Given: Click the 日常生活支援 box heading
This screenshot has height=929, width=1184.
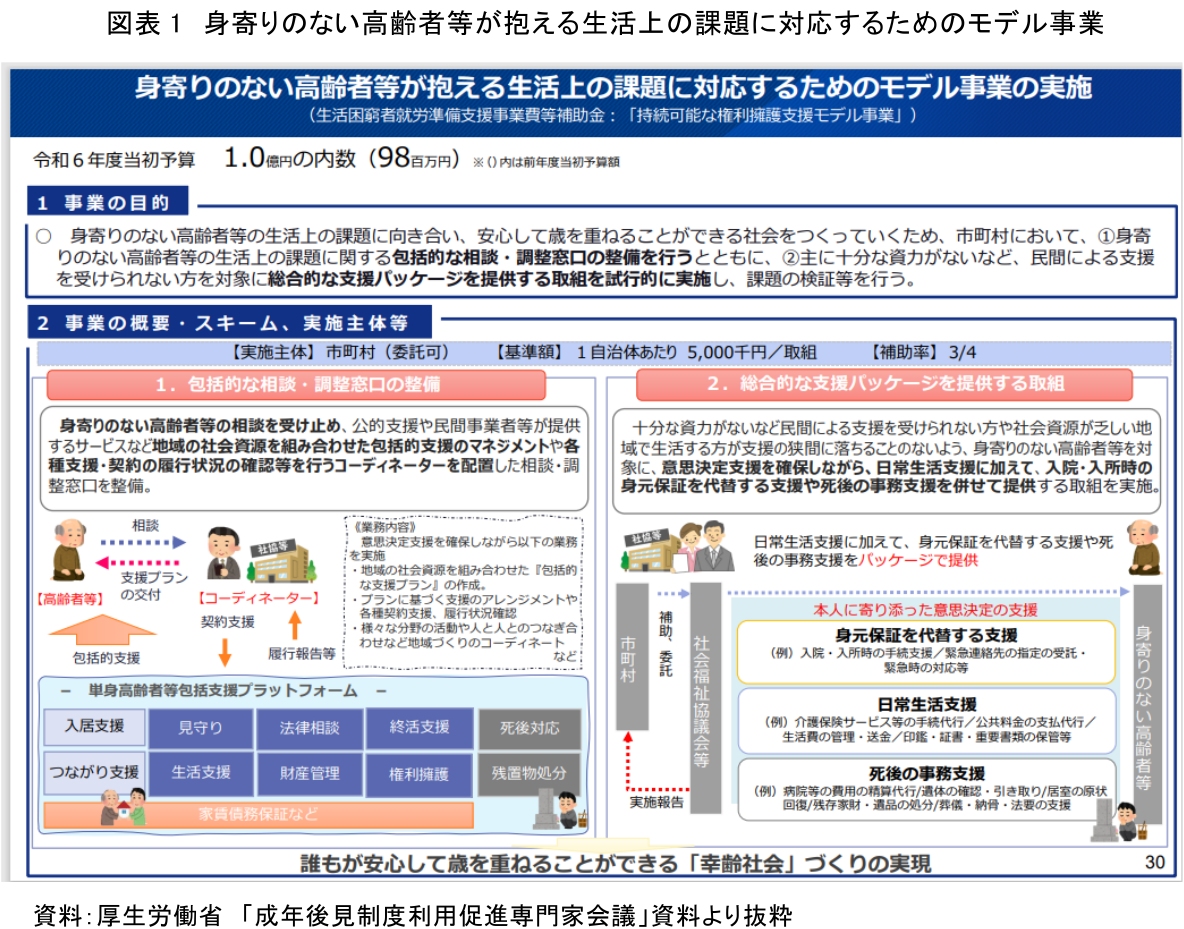Looking at the screenshot, I should pyautogui.click(x=927, y=705).
